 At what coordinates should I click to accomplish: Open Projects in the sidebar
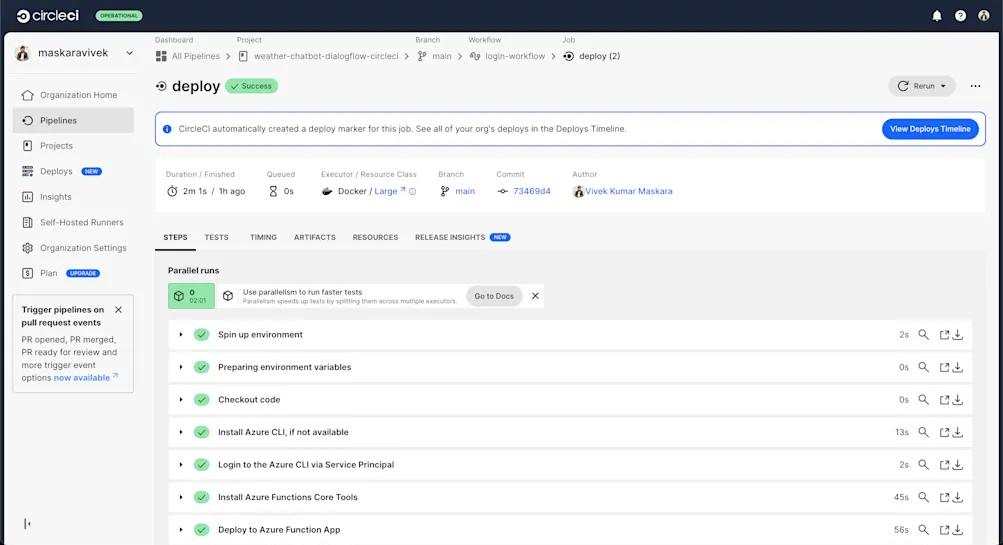tap(73, 146)
